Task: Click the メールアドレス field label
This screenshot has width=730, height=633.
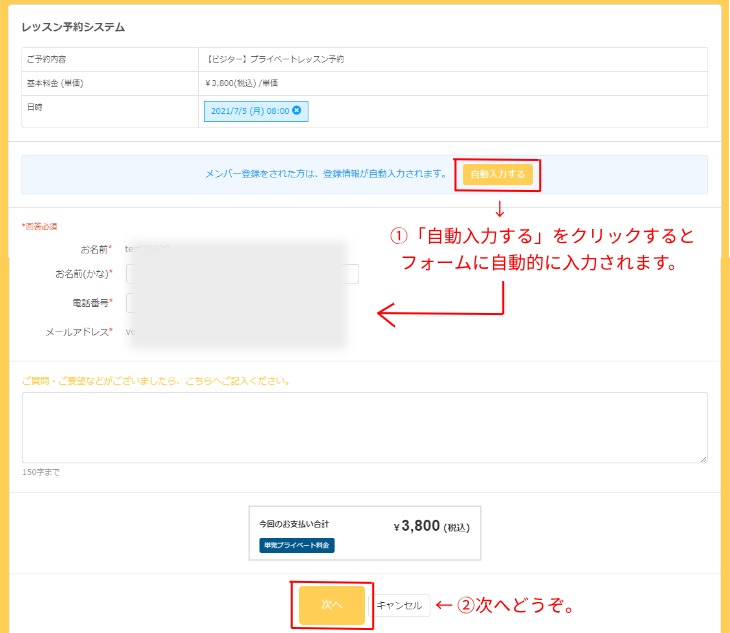Action: [x=78, y=331]
